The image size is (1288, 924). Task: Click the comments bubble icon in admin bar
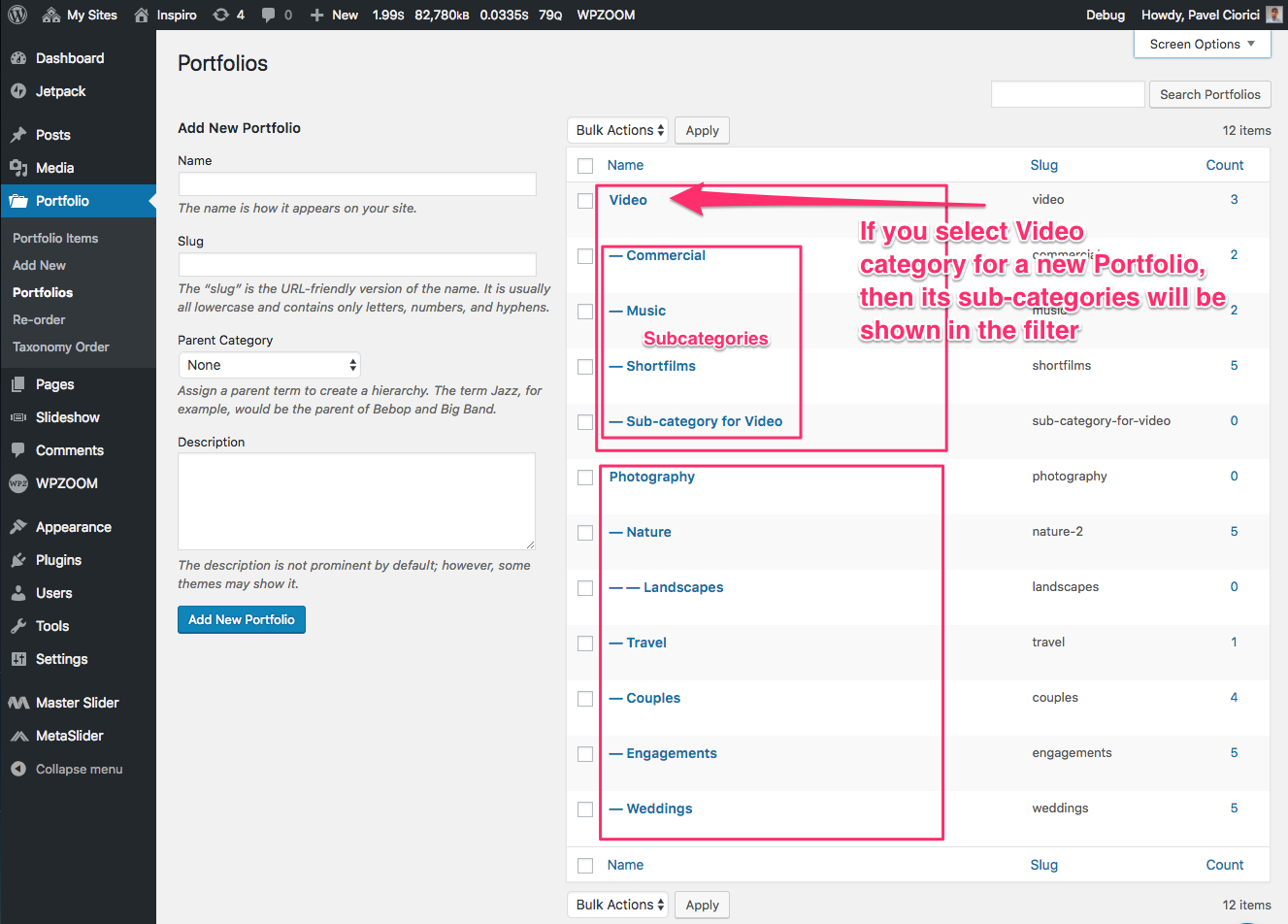(x=269, y=15)
